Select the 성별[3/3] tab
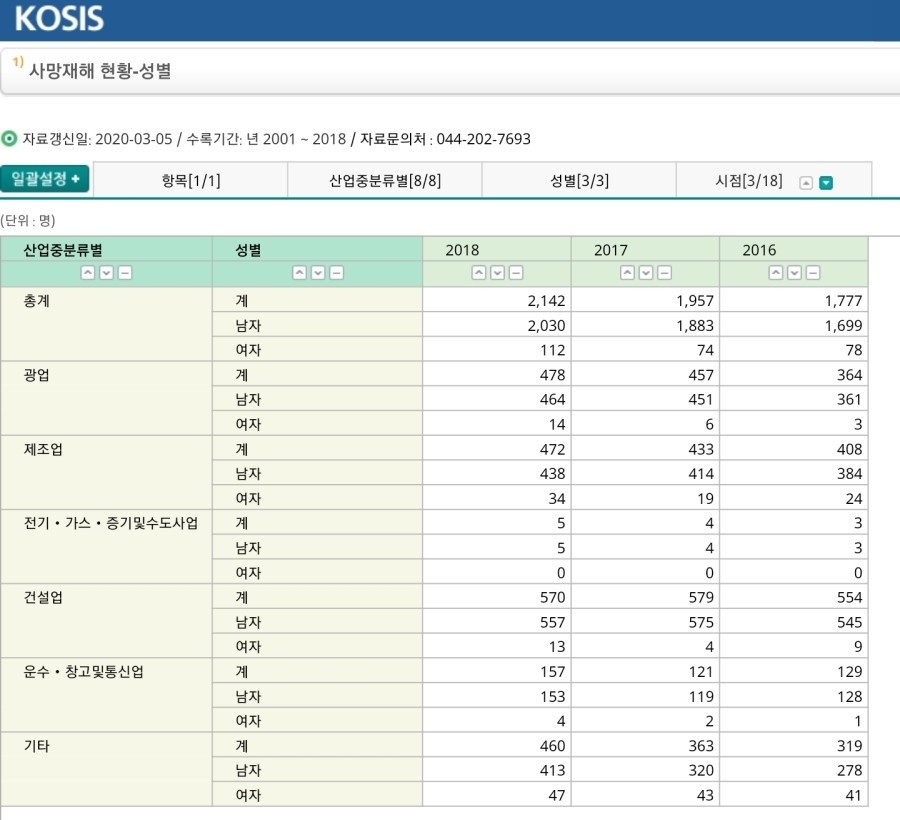 pos(576,180)
